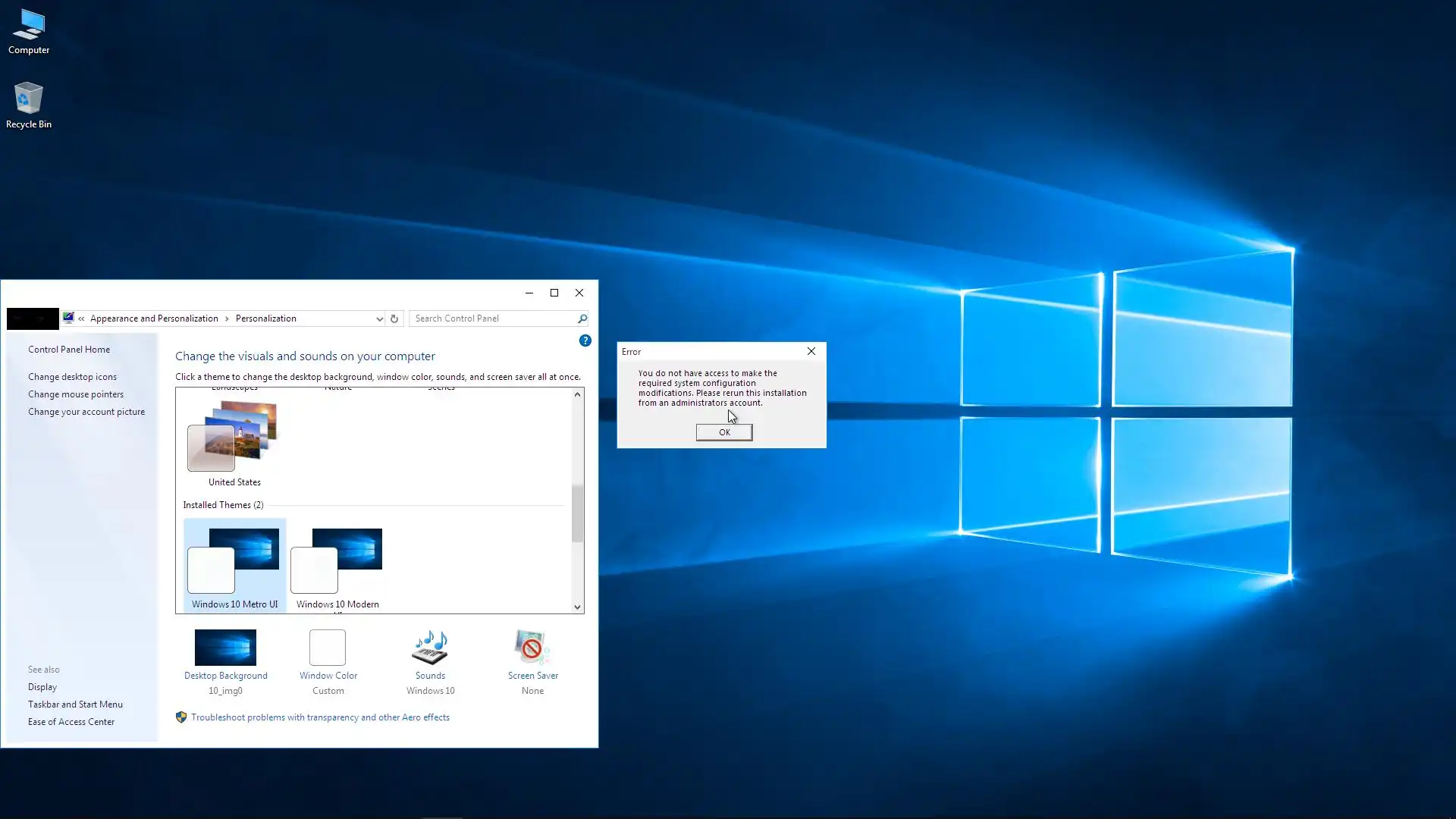Screen dimensions: 1456x819
Task: Click the breadcrumb chevron before Personalization
Action: pos(227,318)
